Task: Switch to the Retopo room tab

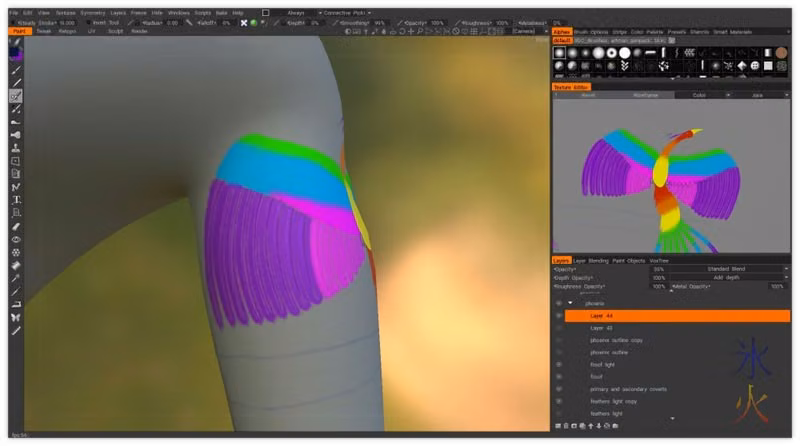Action: coord(67,32)
